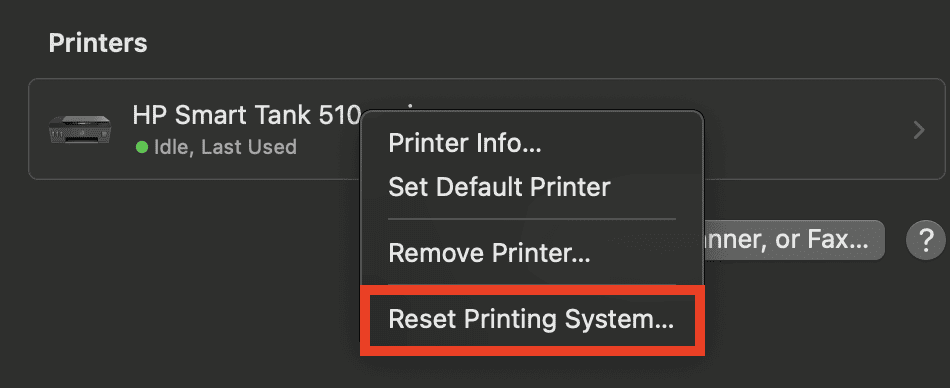Choose Printer Info… from context menu
The image size is (950, 388).
(x=465, y=144)
